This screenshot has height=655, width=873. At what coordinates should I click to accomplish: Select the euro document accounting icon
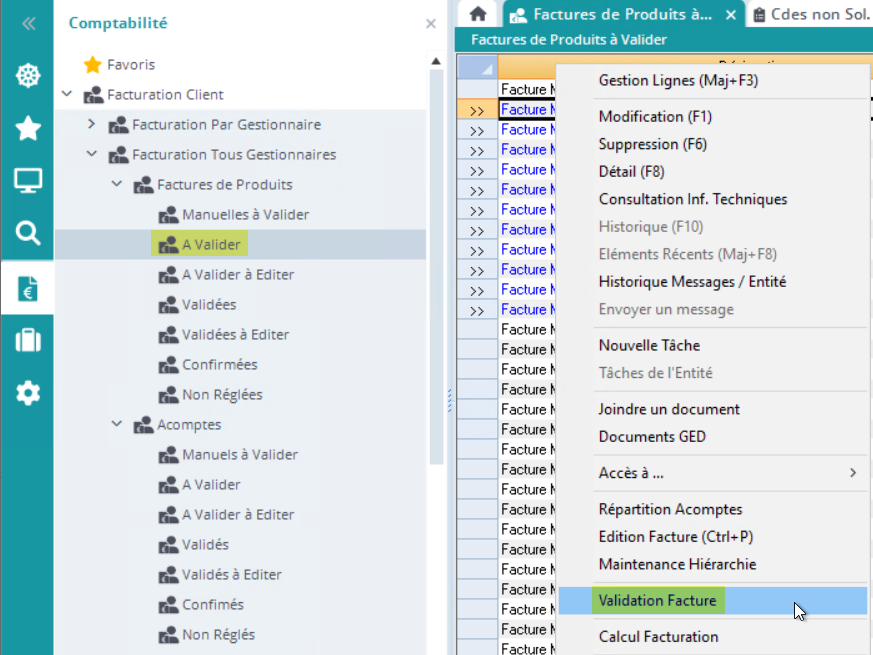[x=27, y=288]
